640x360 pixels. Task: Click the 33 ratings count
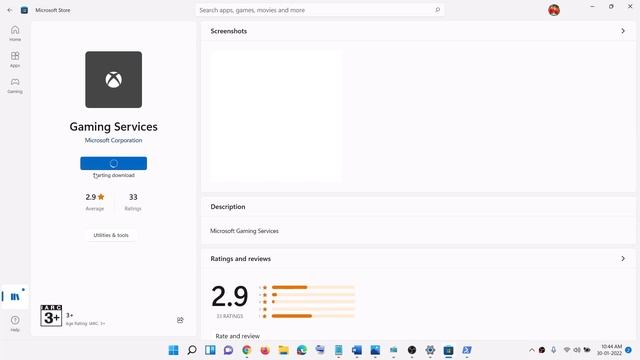coord(133,202)
